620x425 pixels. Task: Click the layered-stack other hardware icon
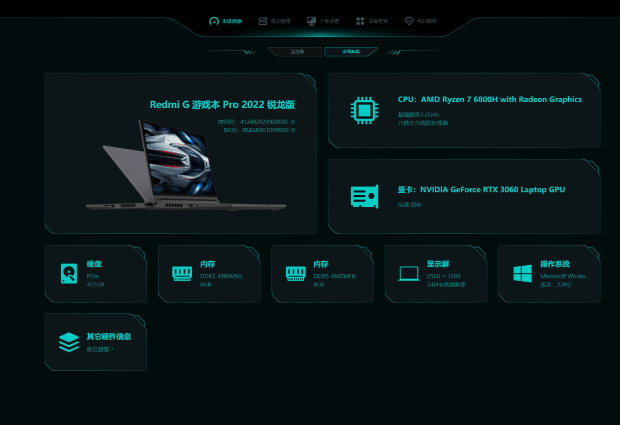[69, 342]
